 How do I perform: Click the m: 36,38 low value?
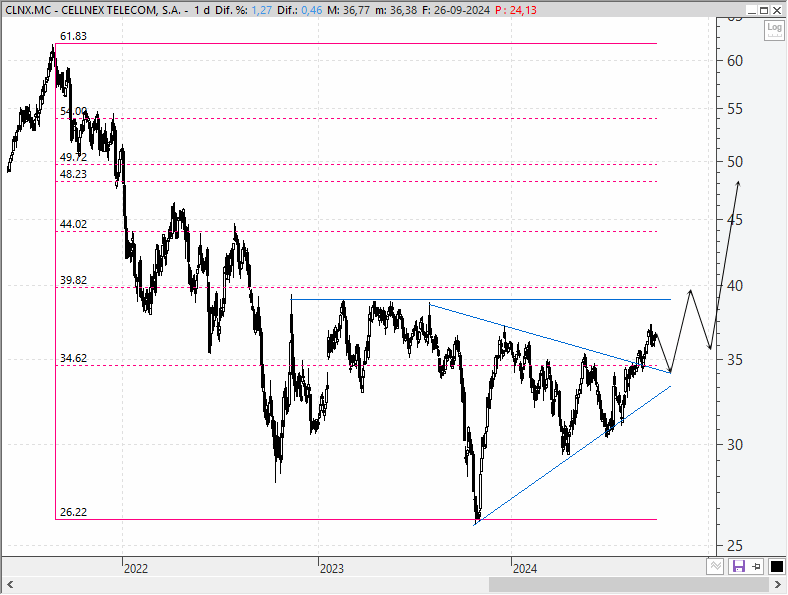tap(396, 10)
